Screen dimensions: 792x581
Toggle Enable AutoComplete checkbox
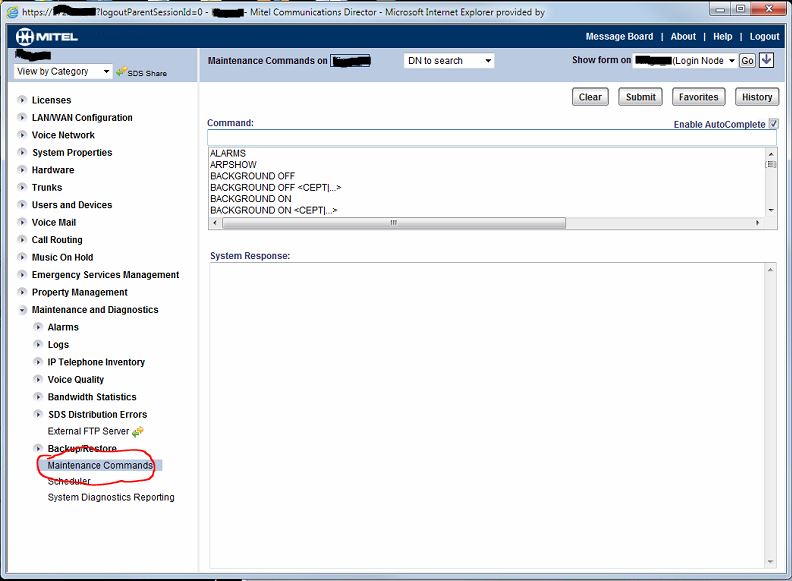coord(773,124)
